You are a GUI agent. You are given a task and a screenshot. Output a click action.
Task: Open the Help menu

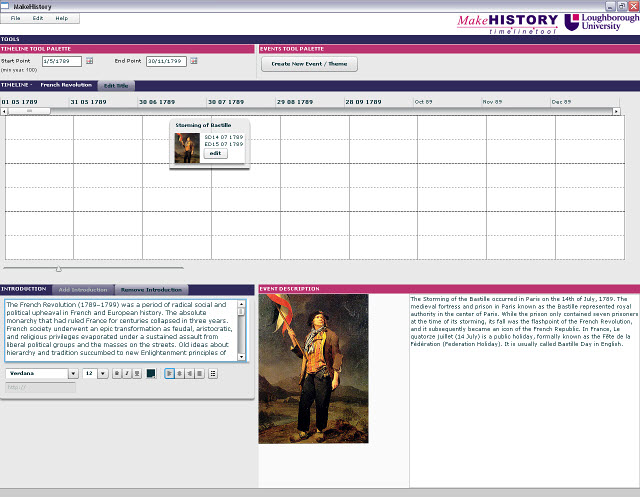(x=62, y=18)
